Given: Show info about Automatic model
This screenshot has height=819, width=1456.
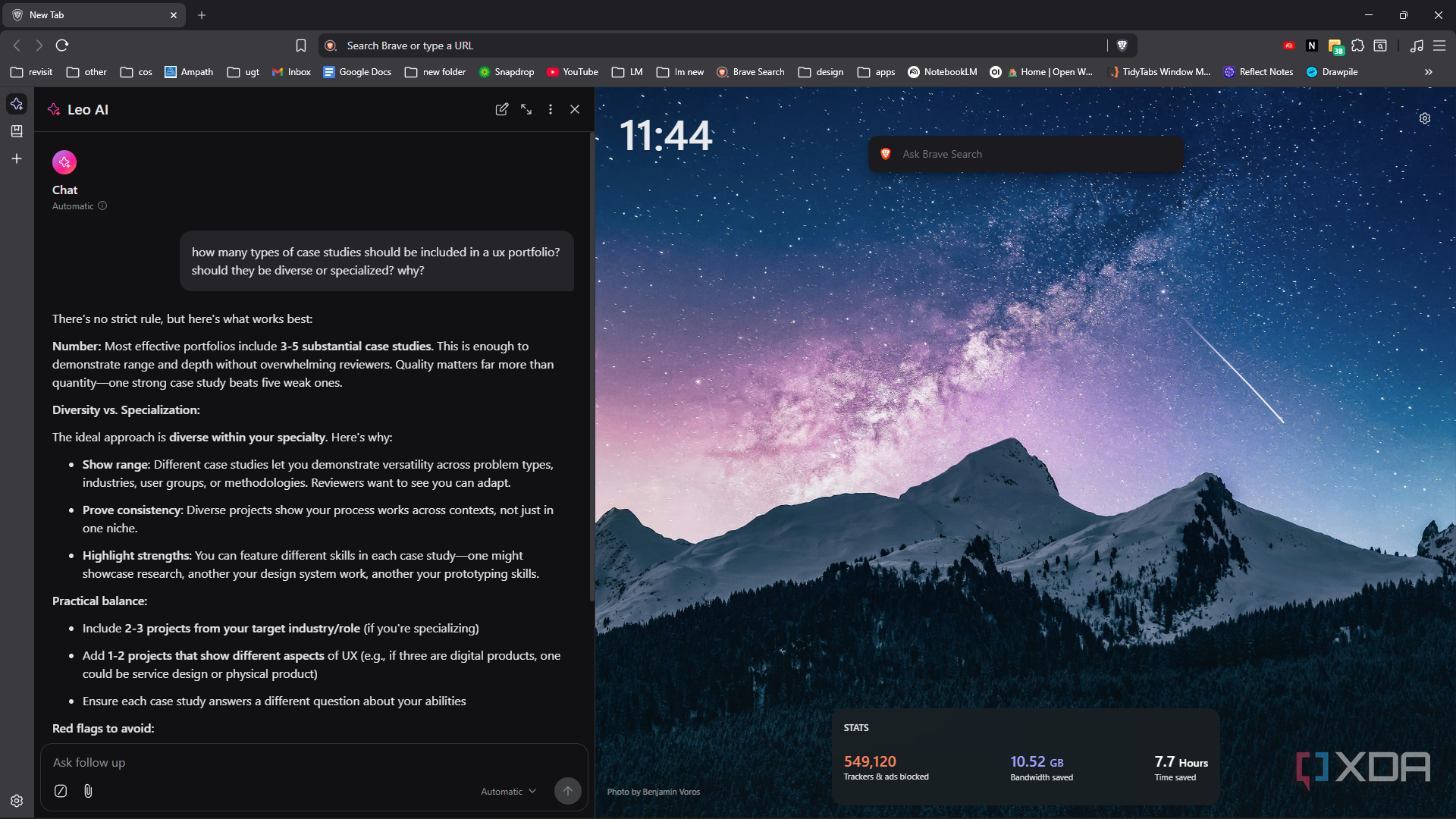Looking at the screenshot, I should (102, 206).
